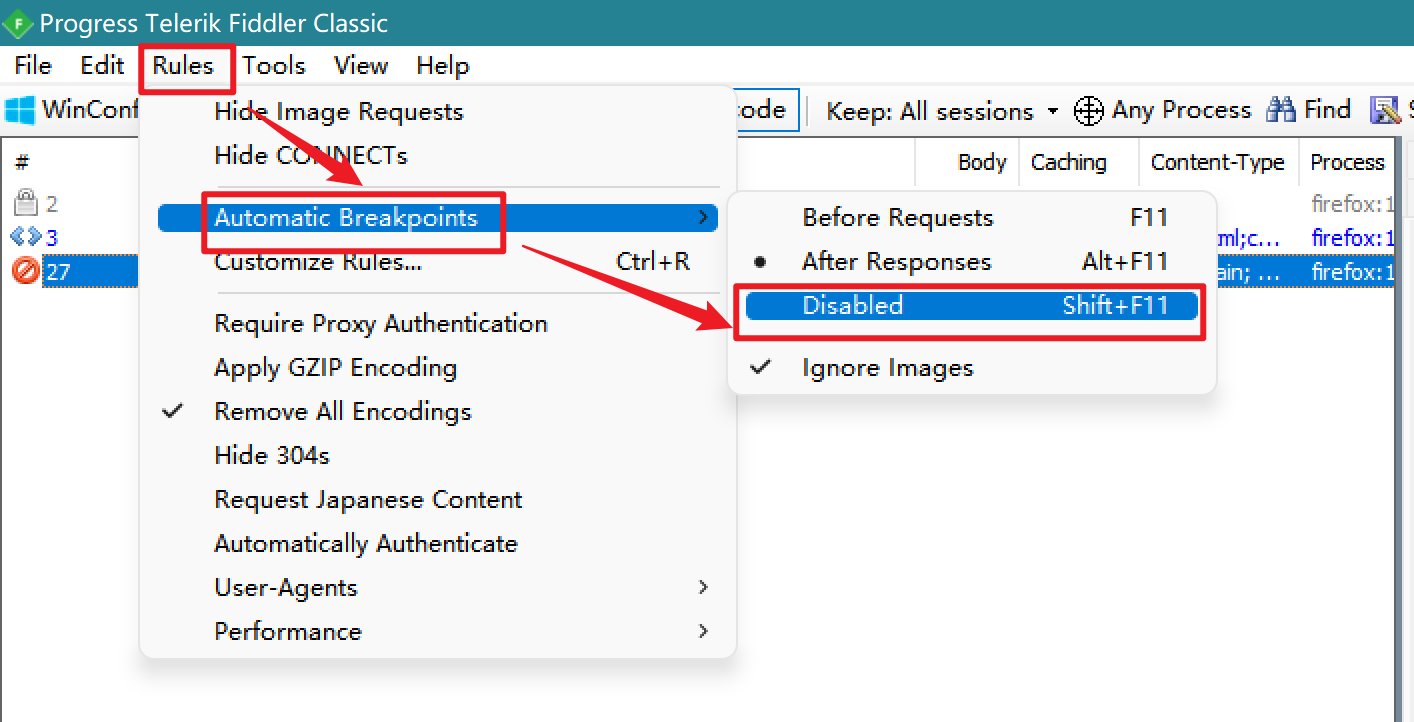Toggle Request Japanese Content
1414x722 pixels.
click(438, 500)
